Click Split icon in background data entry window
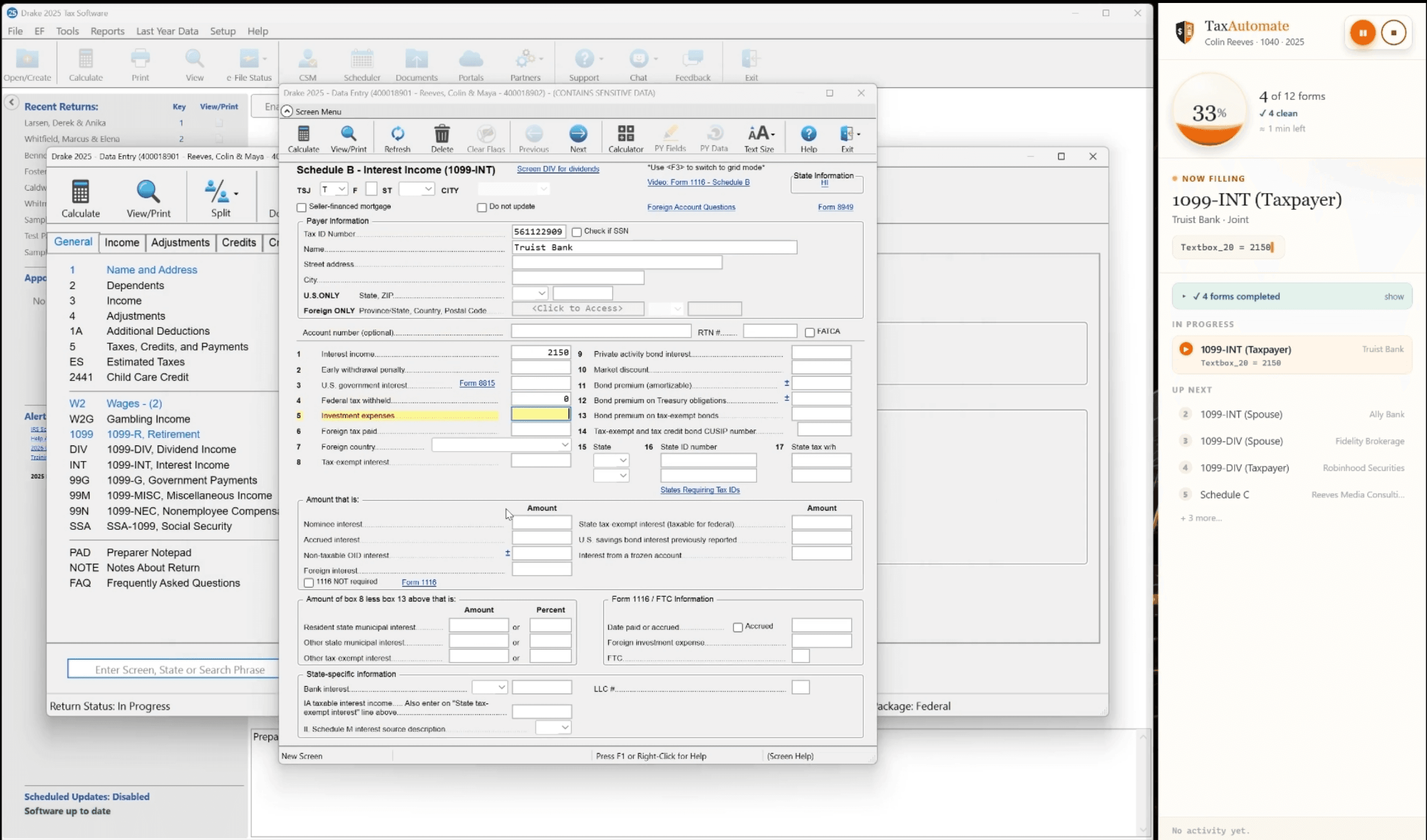The height and width of the screenshot is (840, 1427). point(220,198)
